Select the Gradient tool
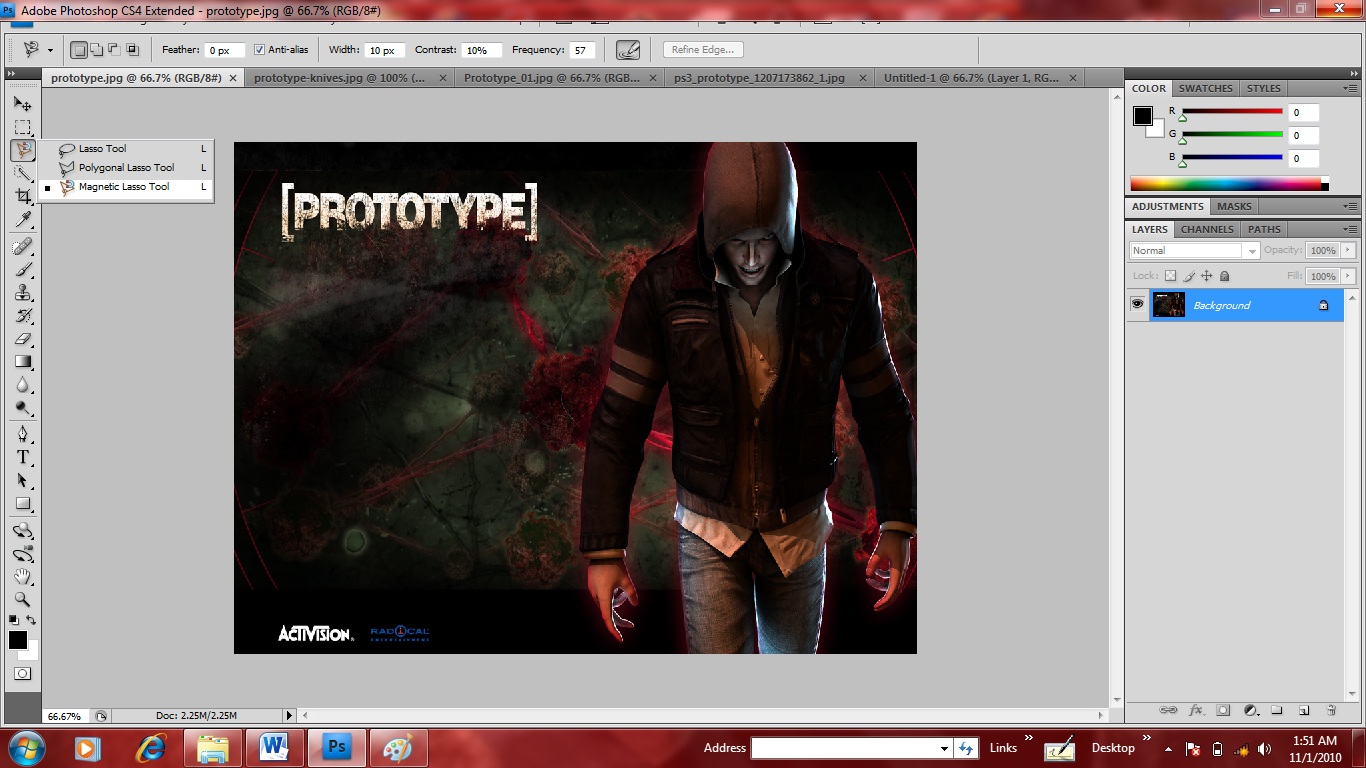 pyautogui.click(x=22, y=362)
